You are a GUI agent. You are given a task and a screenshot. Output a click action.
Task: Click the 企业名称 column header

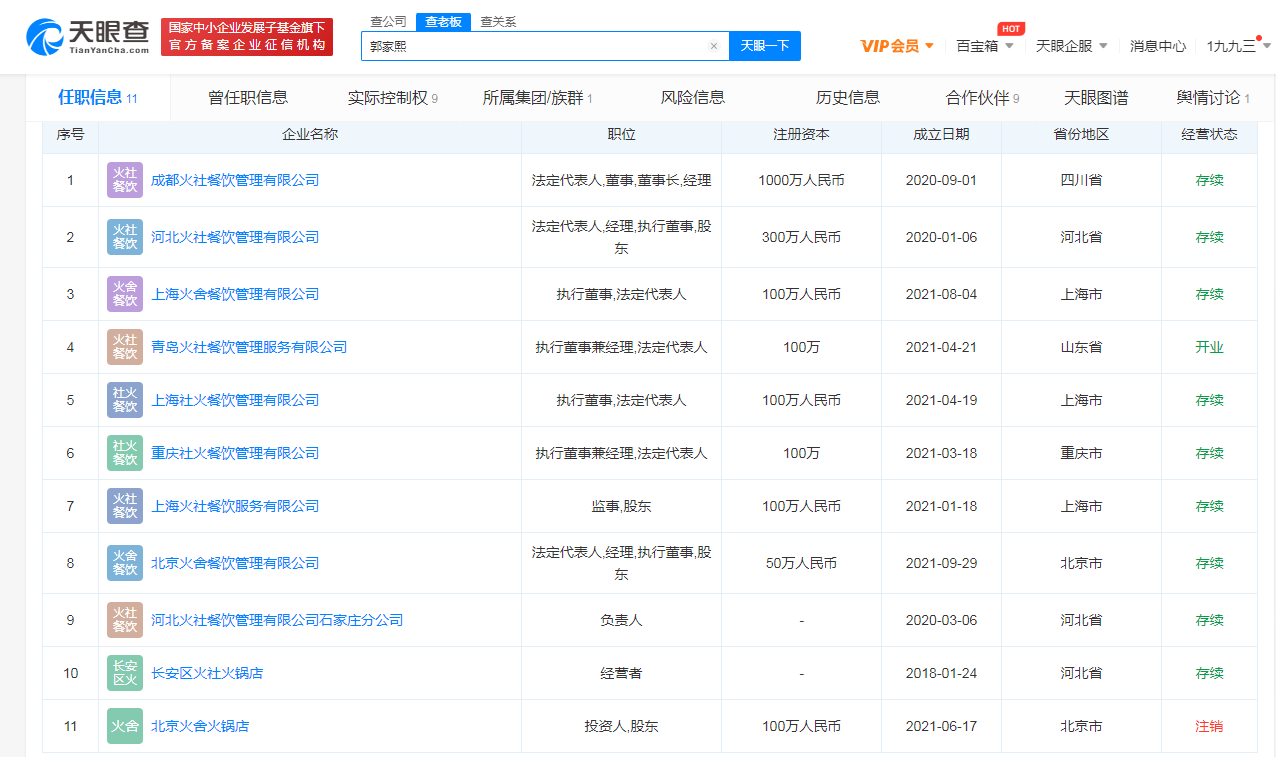(310, 134)
